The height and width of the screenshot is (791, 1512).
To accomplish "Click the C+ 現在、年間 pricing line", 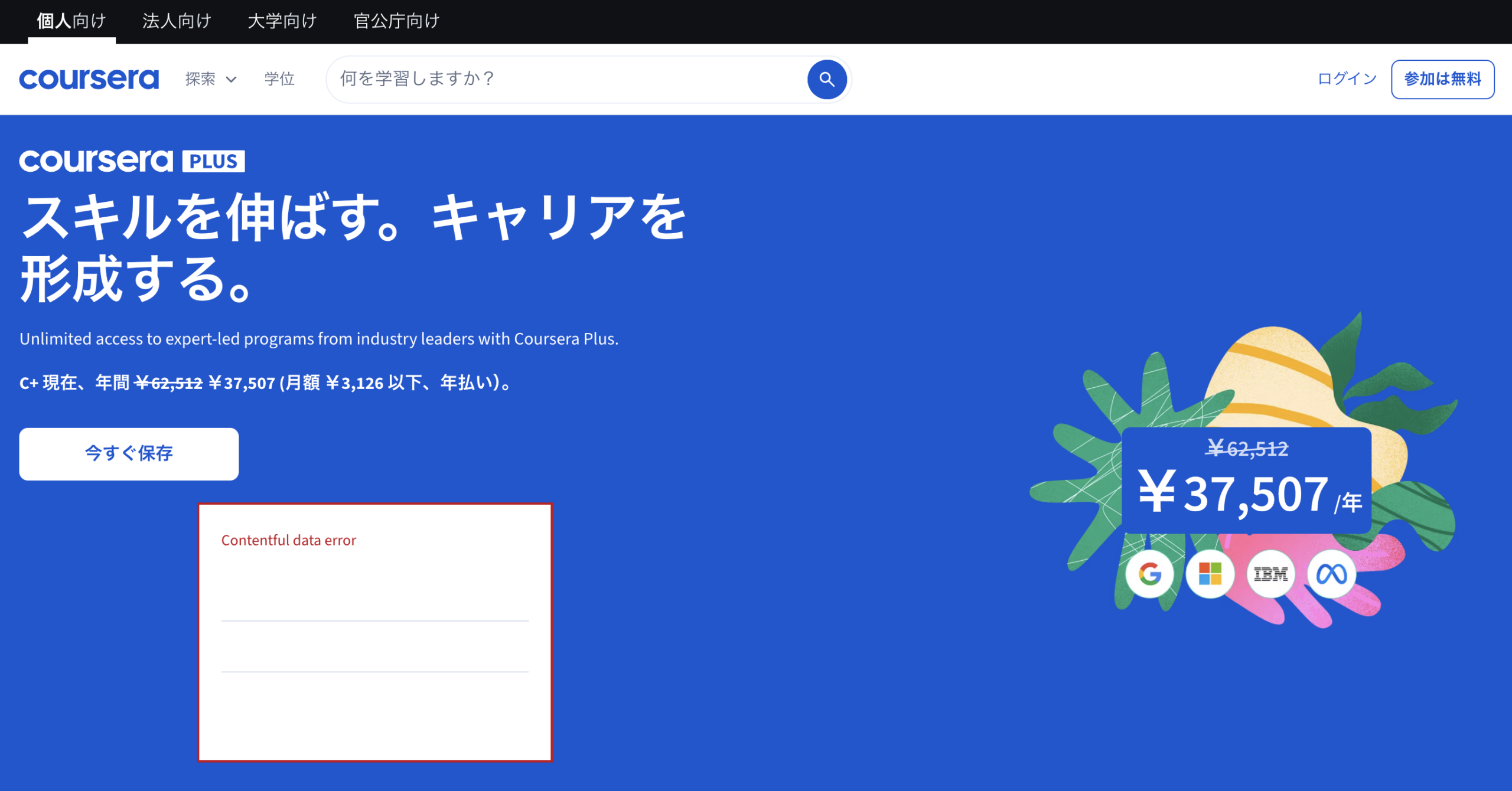I will pyautogui.click(x=266, y=383).
